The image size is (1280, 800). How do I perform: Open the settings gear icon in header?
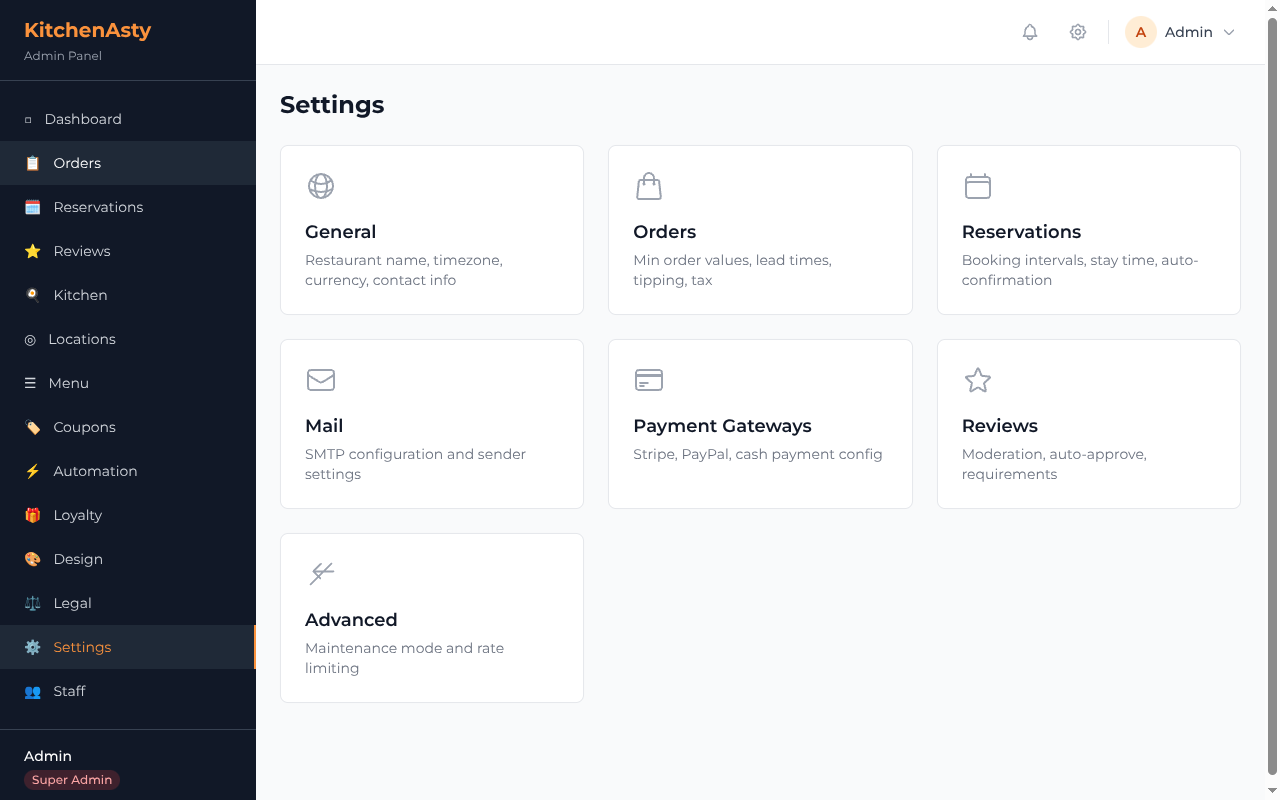1077,32
